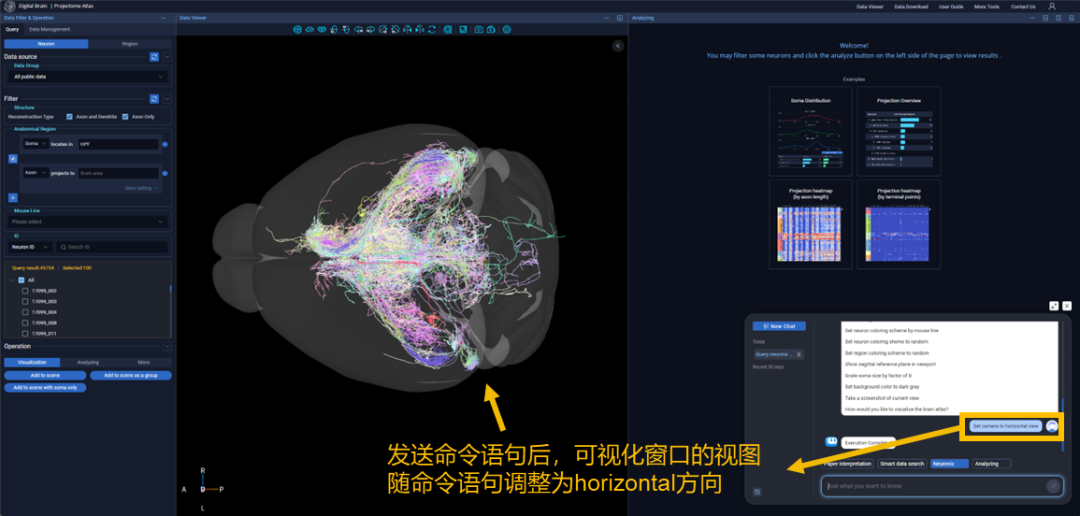Image resolution: width=1080 pixels, height=516 pixels.
Task: Delete the 'Query neurons' chat history entry
Action: [801, 354]
